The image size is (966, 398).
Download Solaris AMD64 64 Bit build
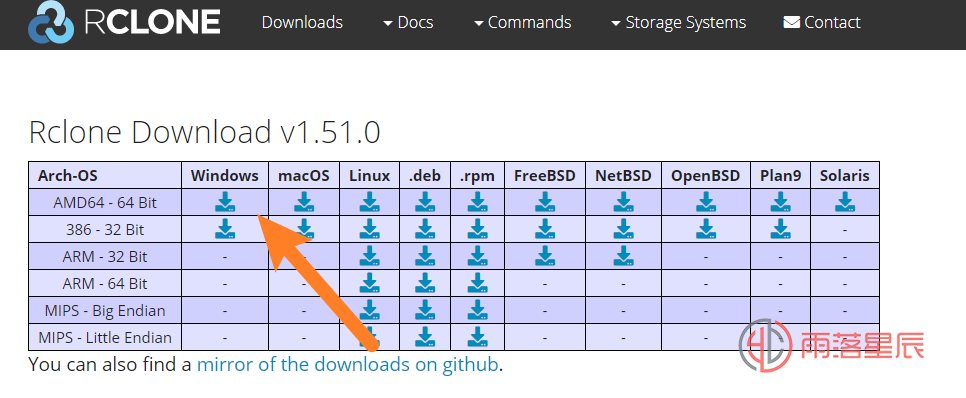click(x=845, y=202)
